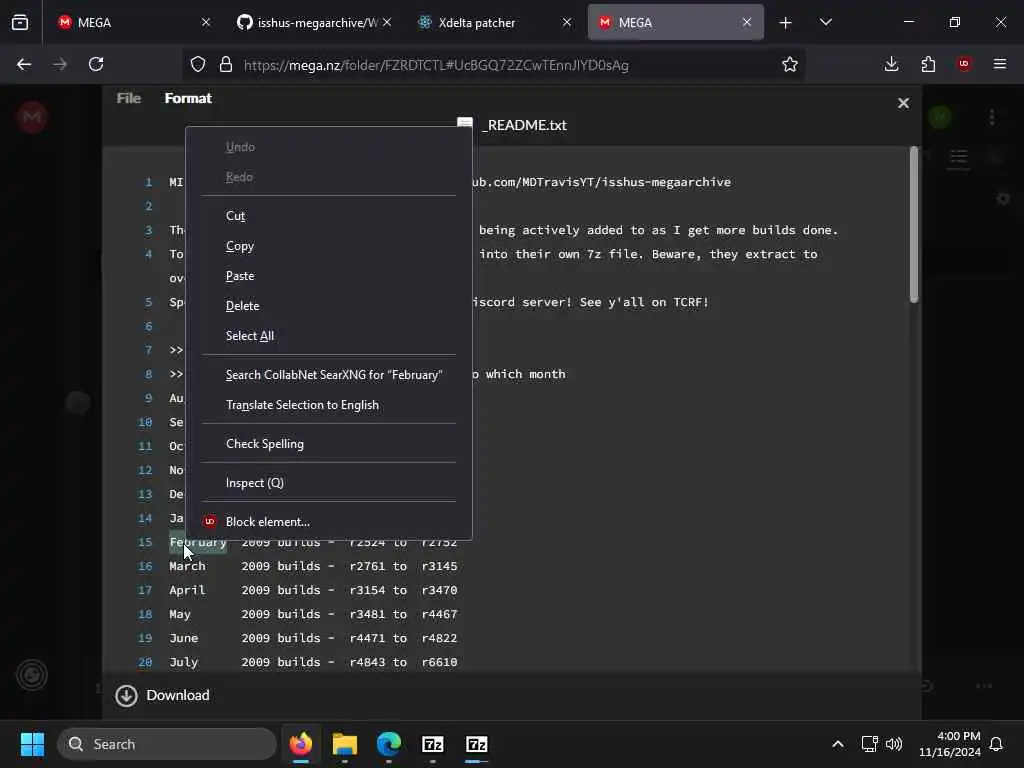Open the uBlock Origin toolbar icon
This screenshot has height=768, width=1024.
coord(964,64)
